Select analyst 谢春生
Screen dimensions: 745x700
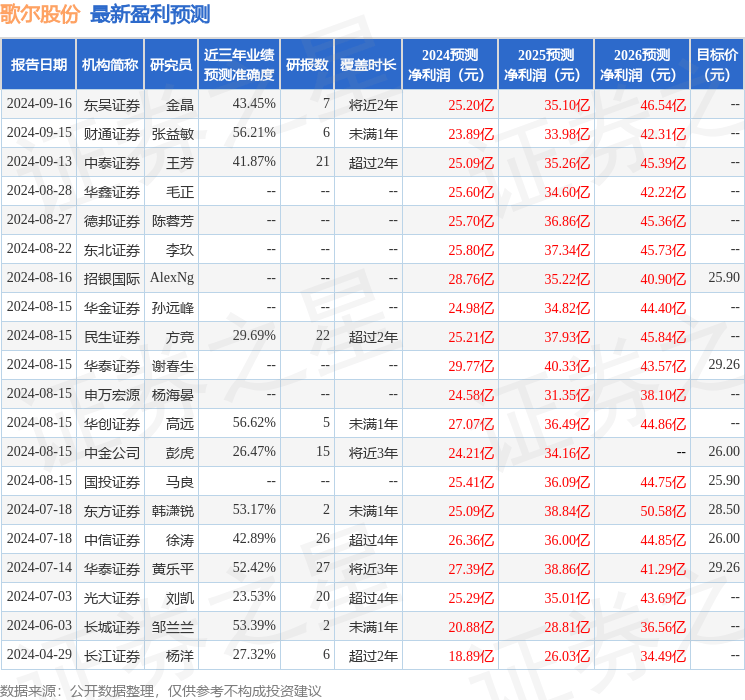click(172, 366)
